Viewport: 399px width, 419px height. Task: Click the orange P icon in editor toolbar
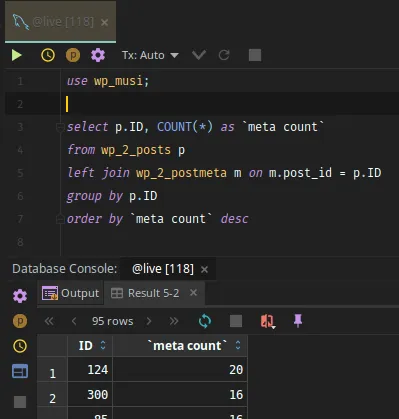coord(73,55)
